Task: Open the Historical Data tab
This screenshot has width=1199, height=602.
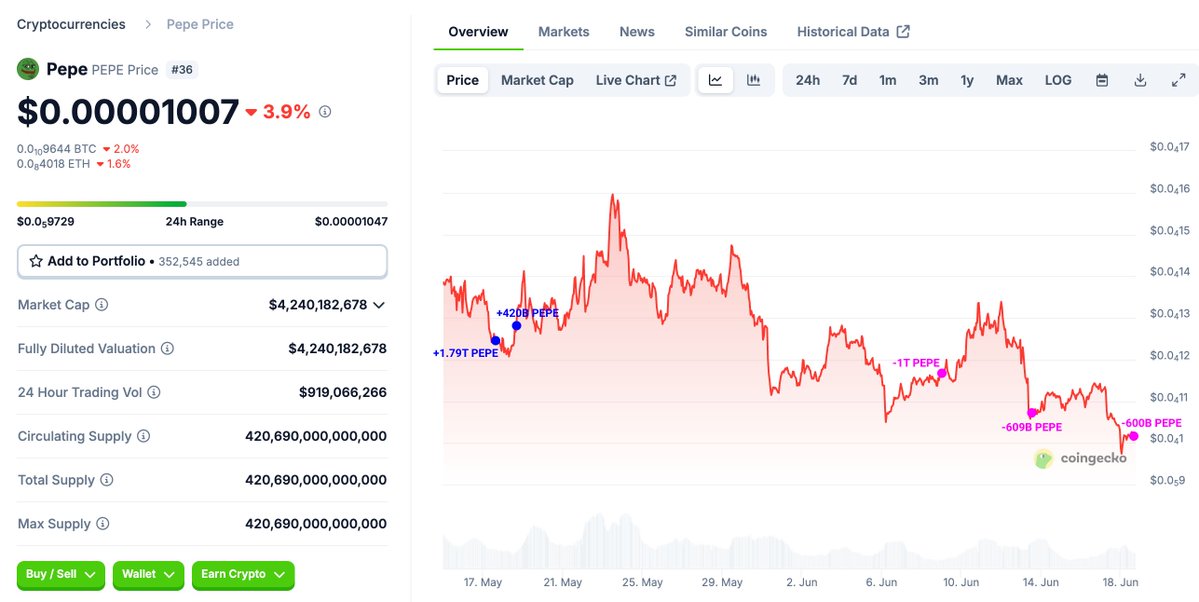Action: (x=853, y=31)
